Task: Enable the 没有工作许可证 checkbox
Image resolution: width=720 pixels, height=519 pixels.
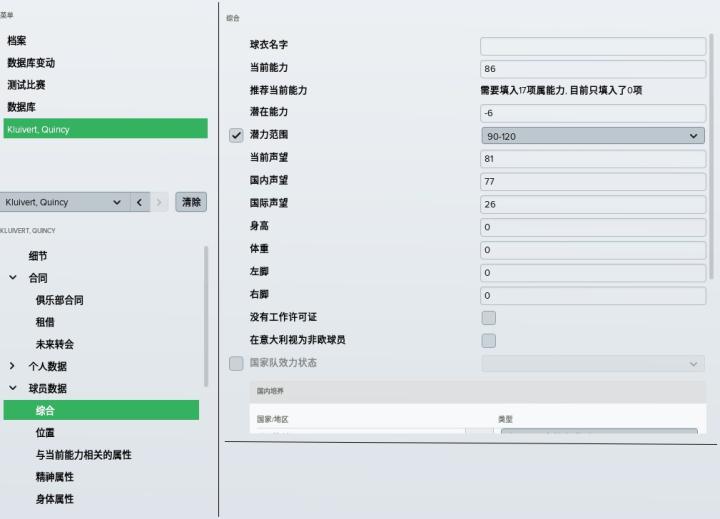Action: click(x=489, y=318)
